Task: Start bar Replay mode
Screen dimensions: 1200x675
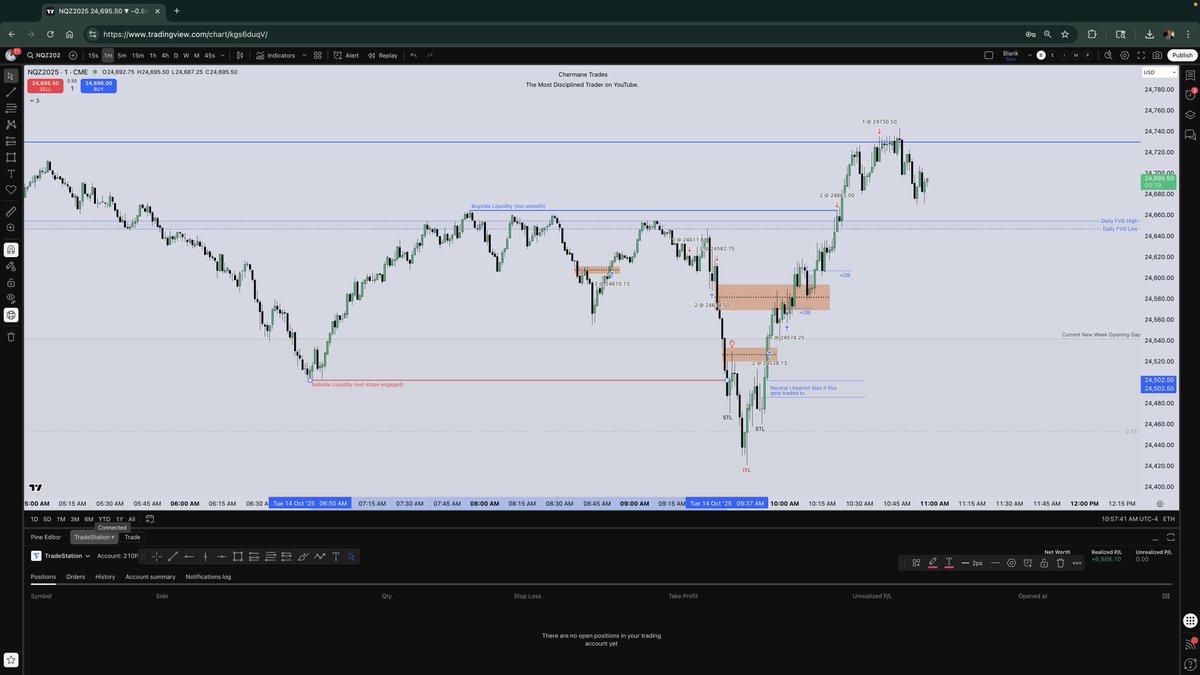Action: tap(383, 56)
